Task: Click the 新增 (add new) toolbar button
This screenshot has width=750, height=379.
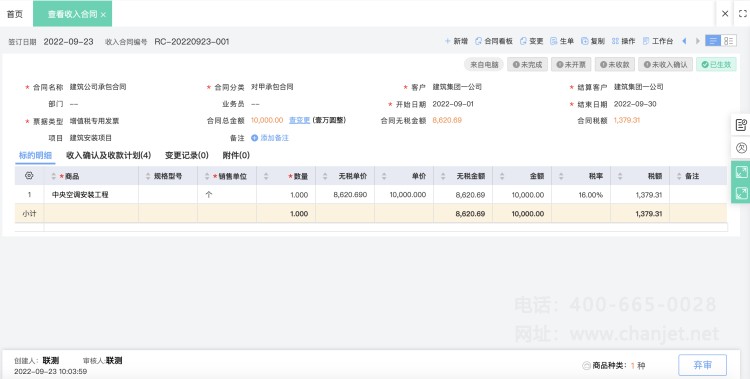Action: [456, 41]
